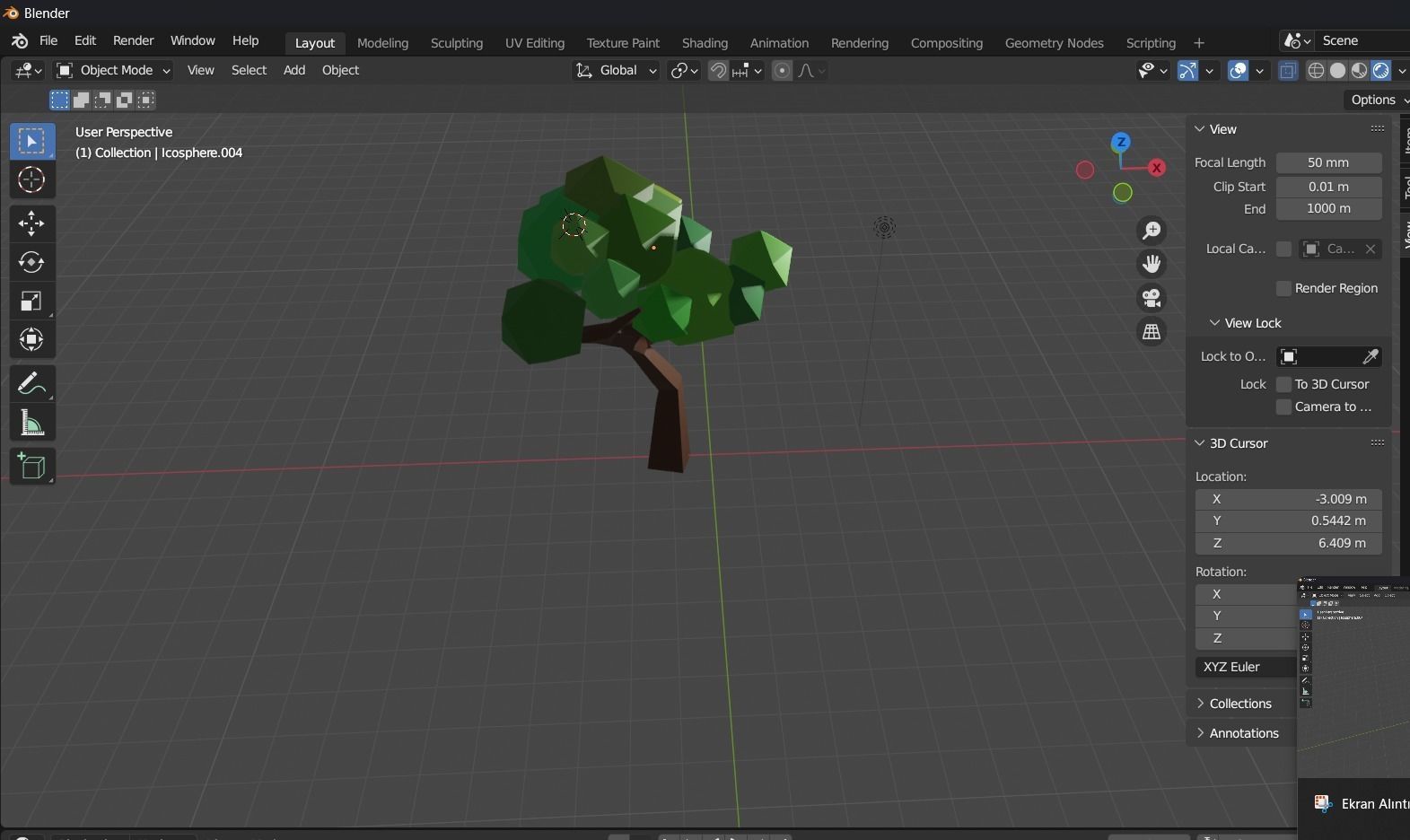Open XYZ Euler rotation mode dropdown

(1246, 667)
